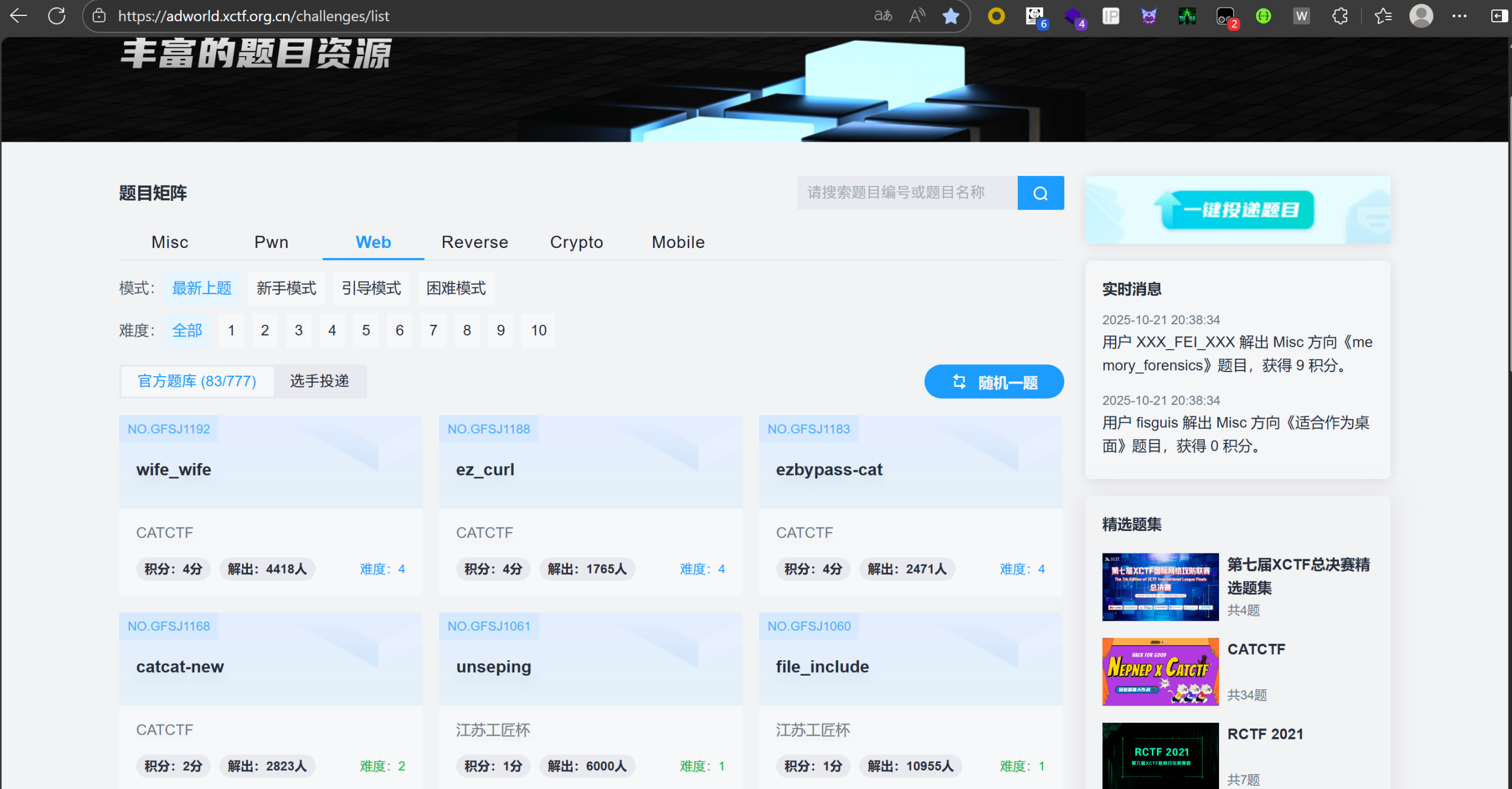Click the browser refresh icon

(57, 16)
